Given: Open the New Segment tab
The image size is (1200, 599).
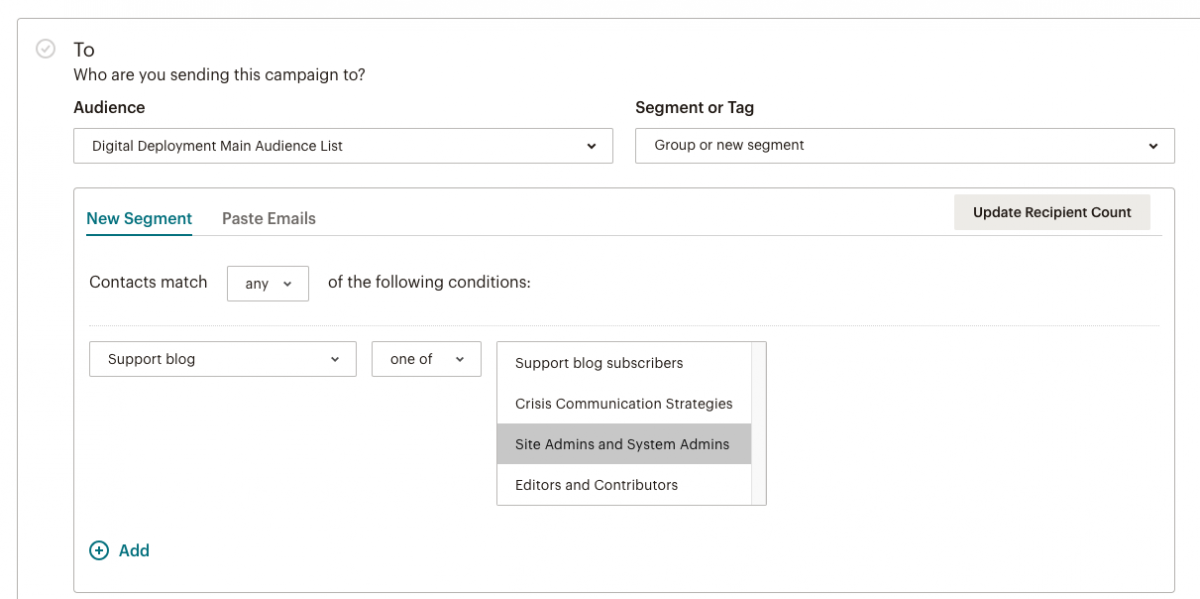Looking at the screenshot, I should [139, 218].
